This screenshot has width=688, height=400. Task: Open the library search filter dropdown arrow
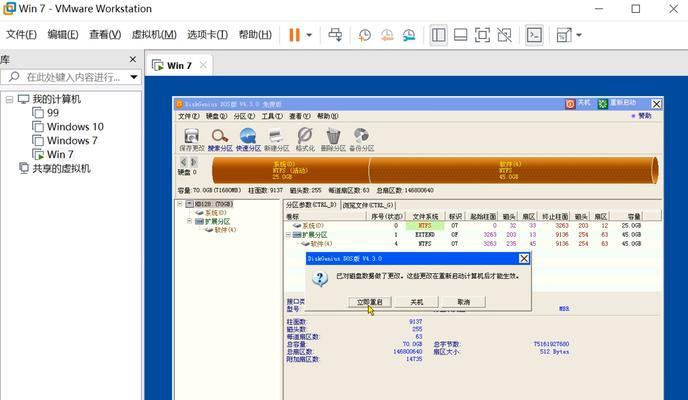pos(134,77)
